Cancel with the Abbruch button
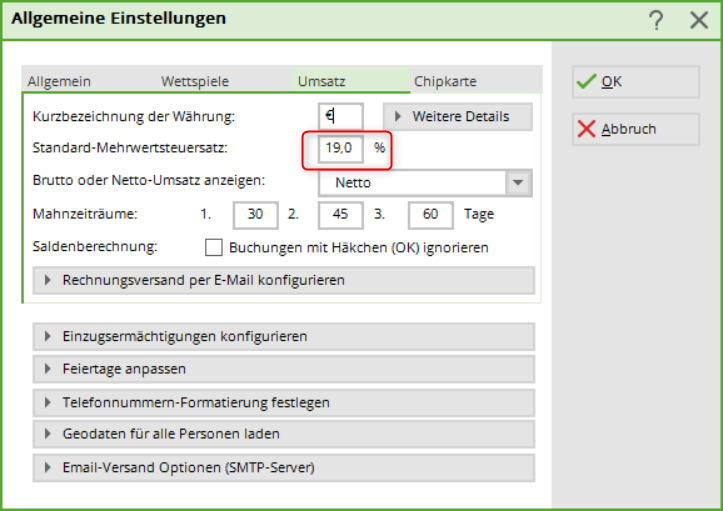Viewport: 723px width, 511px height. coord(636,129)
